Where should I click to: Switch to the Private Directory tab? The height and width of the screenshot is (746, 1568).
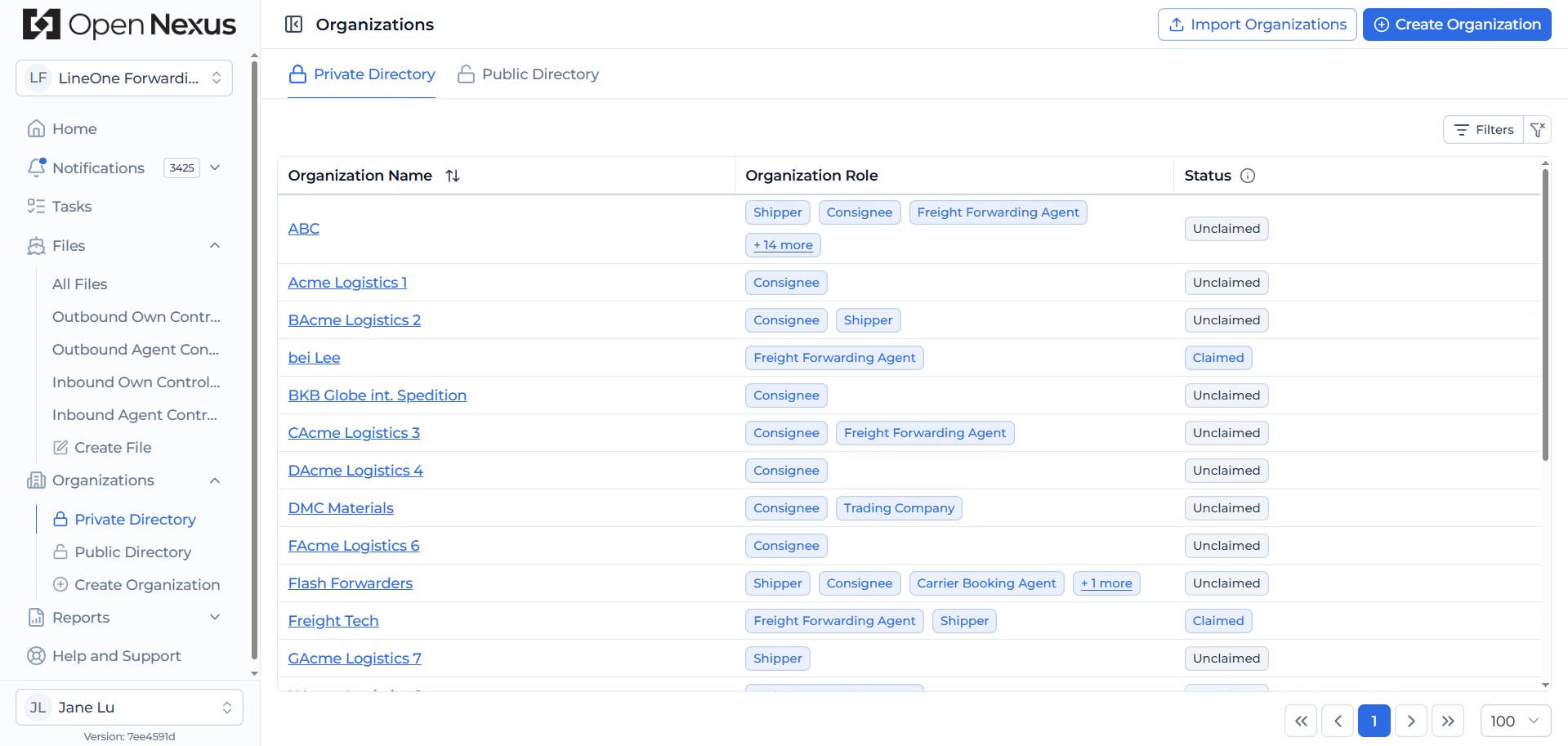[361, 74]
